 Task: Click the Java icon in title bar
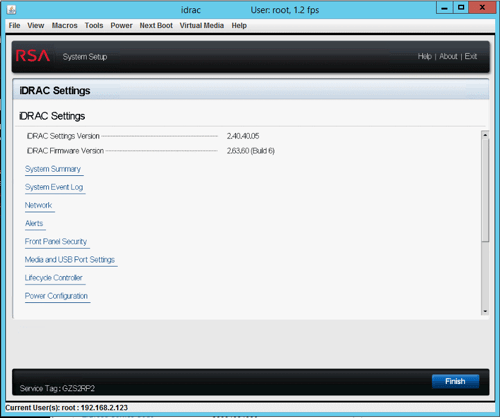point(11,10)
